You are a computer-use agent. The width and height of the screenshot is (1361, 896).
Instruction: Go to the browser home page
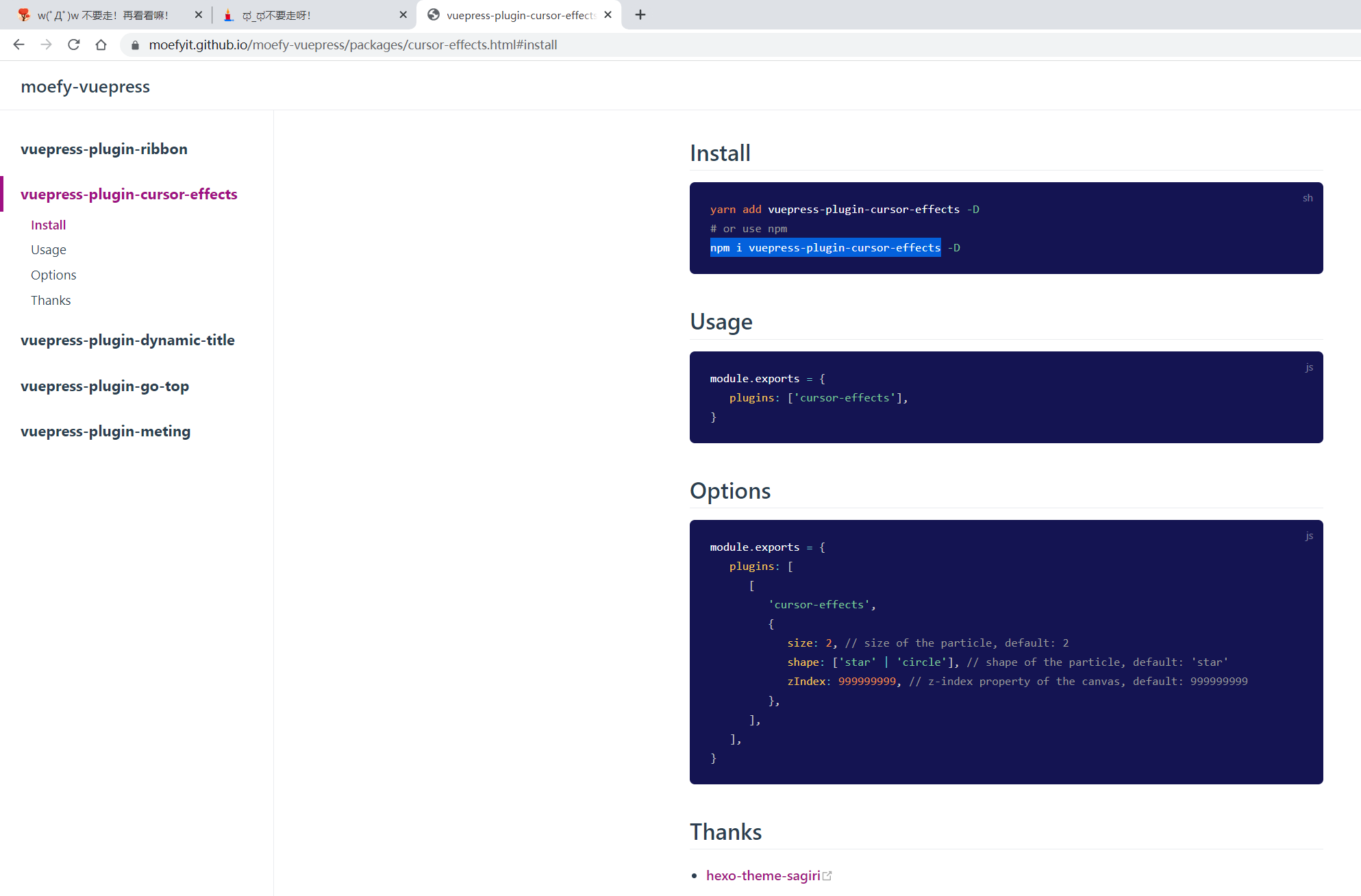tap(101, 45)
